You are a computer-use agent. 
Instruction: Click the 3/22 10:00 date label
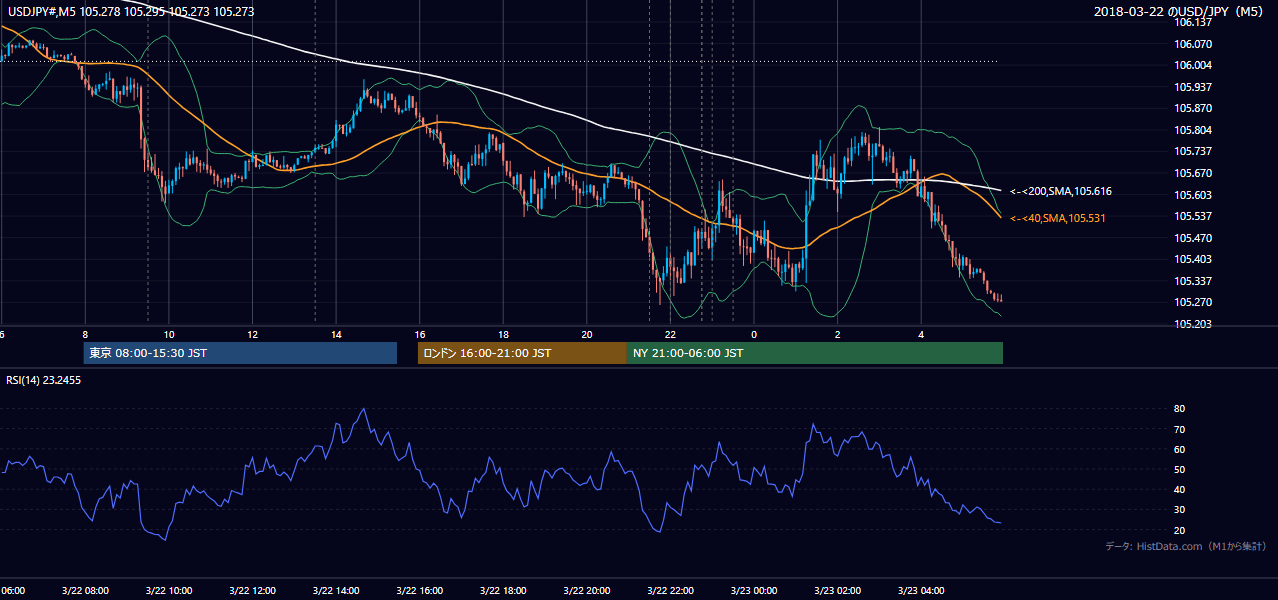click(x=168, y=591)
